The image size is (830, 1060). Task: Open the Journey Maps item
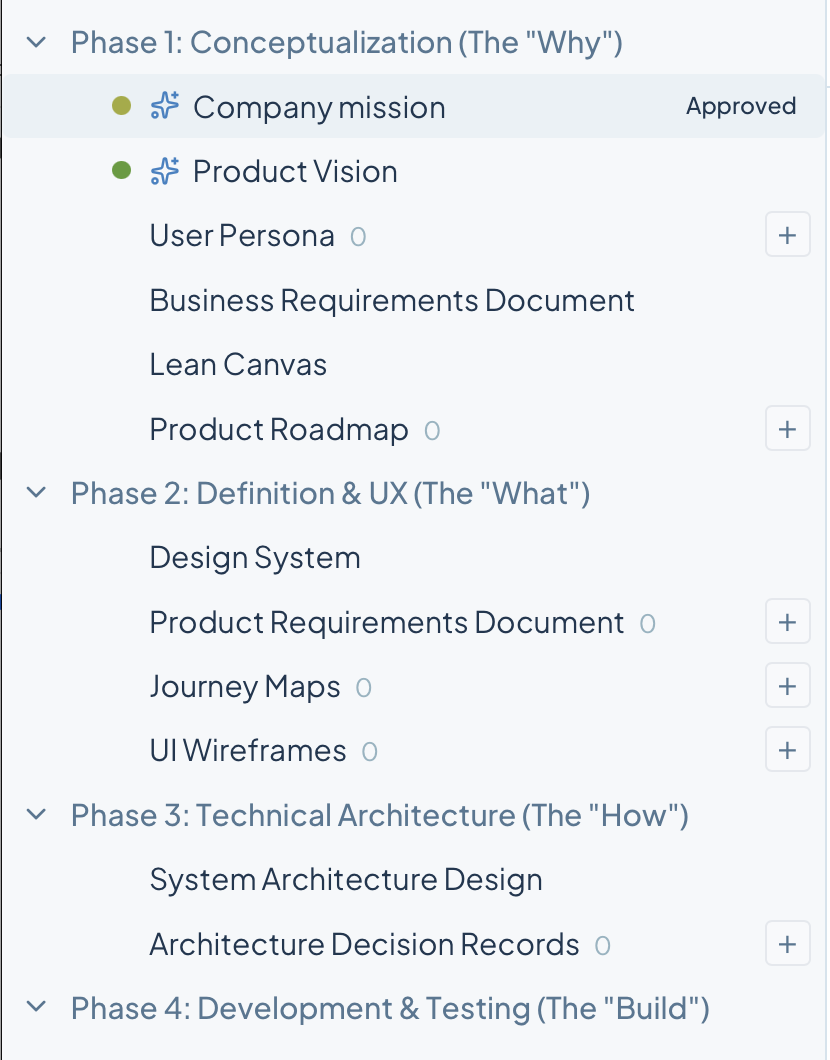pos(245,687)
